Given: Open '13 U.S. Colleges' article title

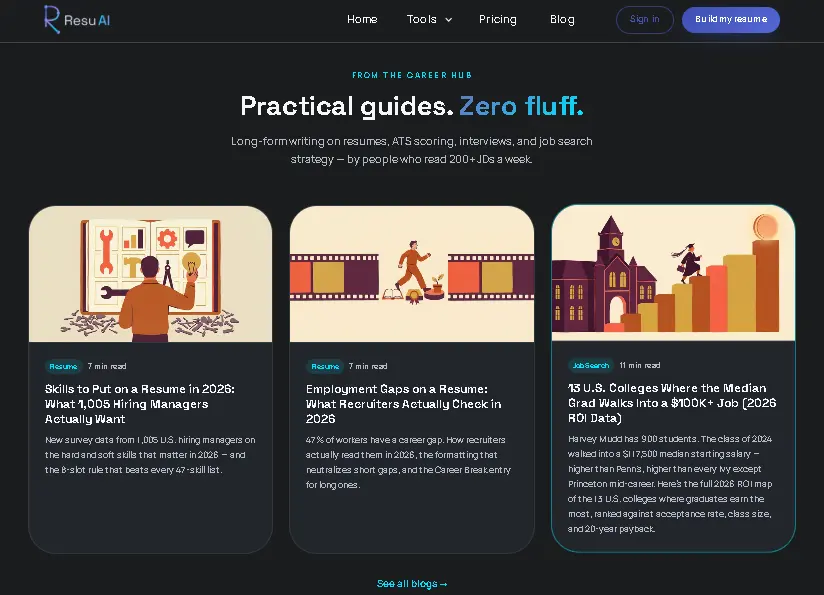Looking at the screenshot, I should [x=672, y=403].
